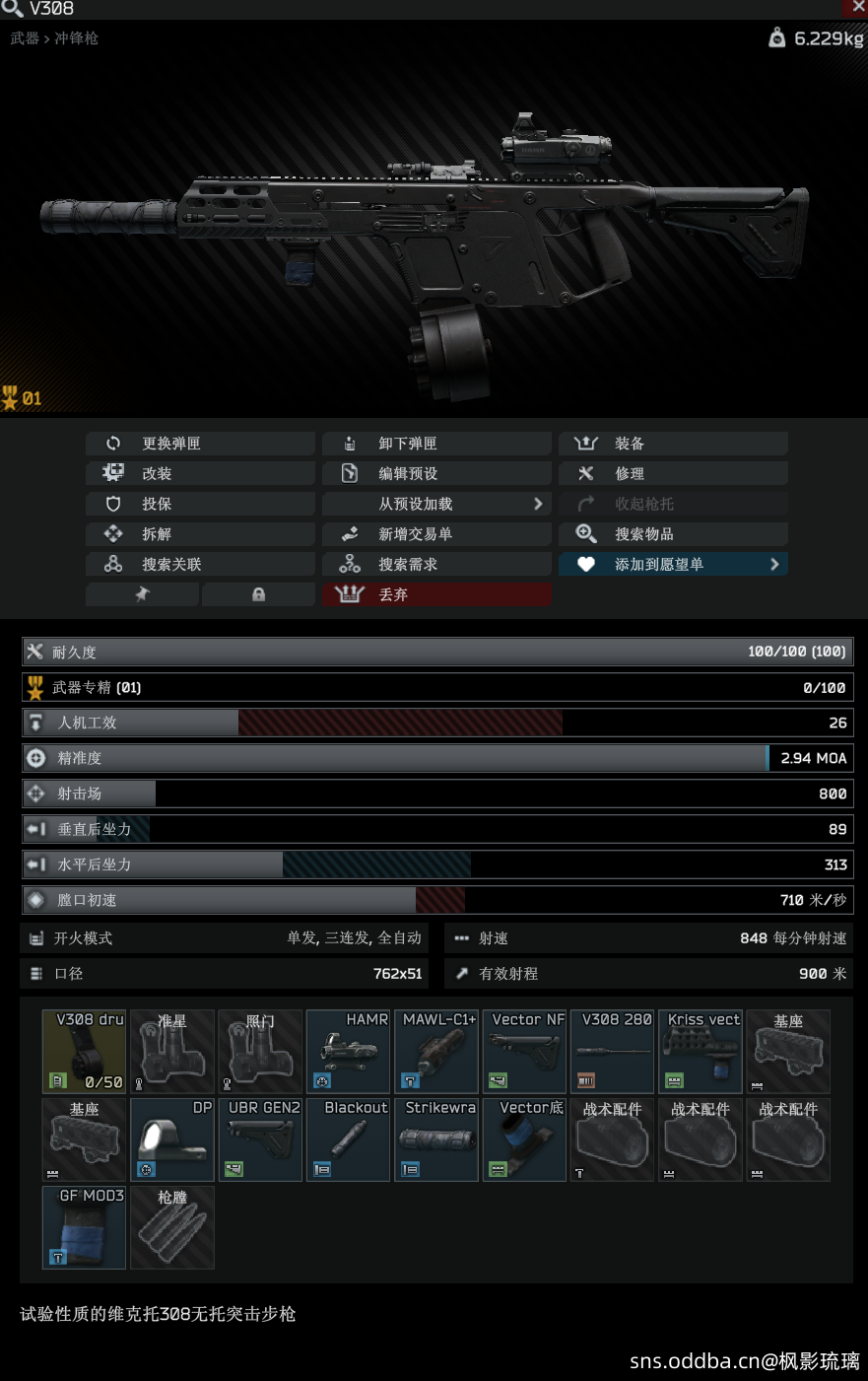Image resolution: width=868 pixels, height=1381 pixels.
Task: Select the V308 drum magazine slot
Action: click(84, 1051)
